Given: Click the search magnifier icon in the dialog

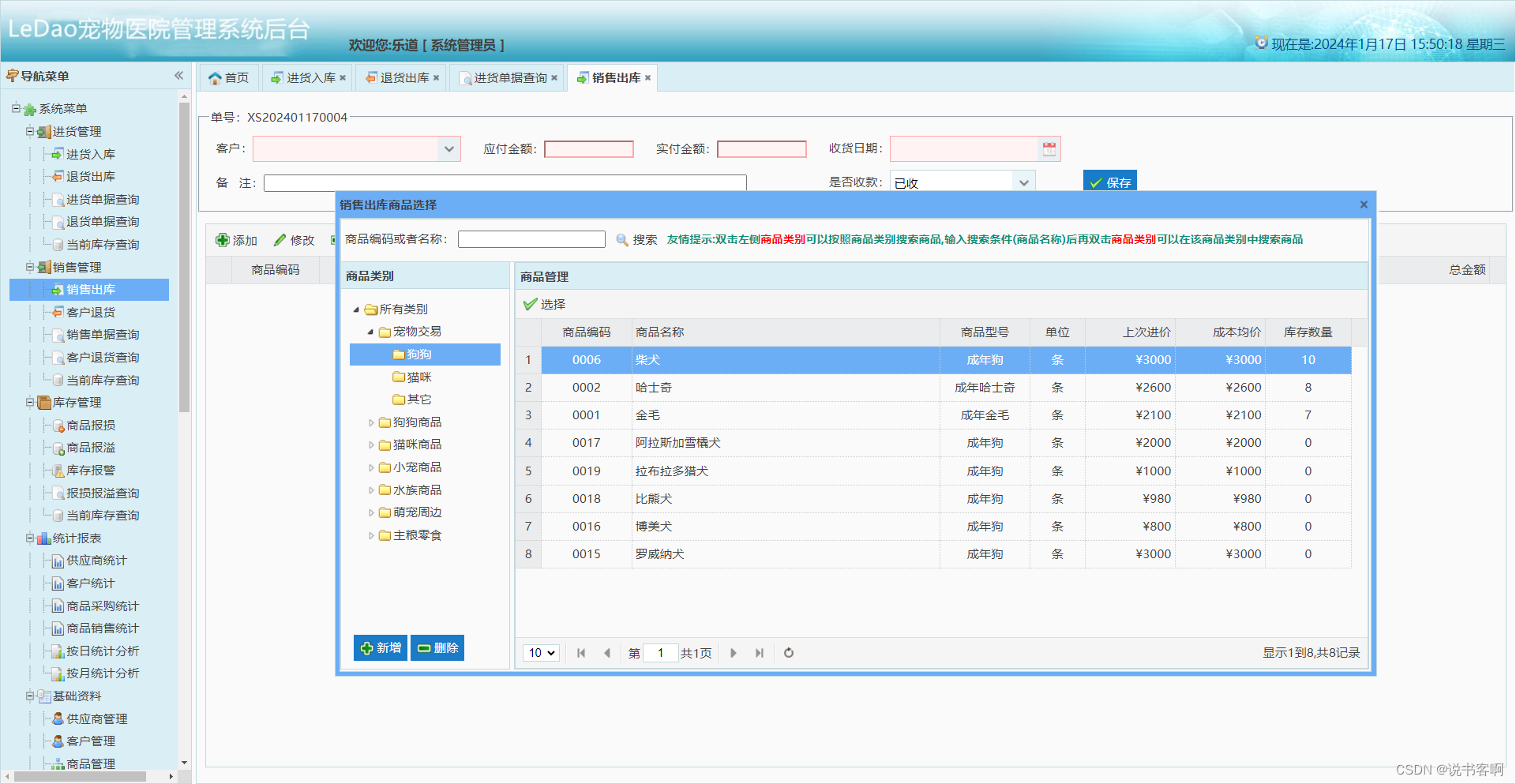Looking at the screenshot, I should (623, 240).
